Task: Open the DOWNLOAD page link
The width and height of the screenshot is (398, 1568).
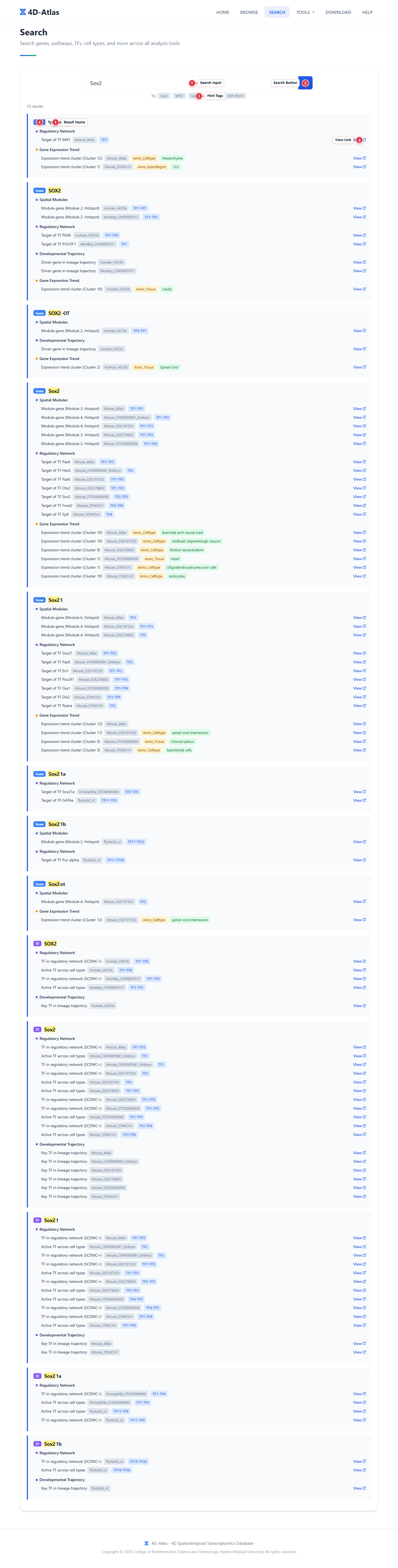Action: tap(338, 12)
